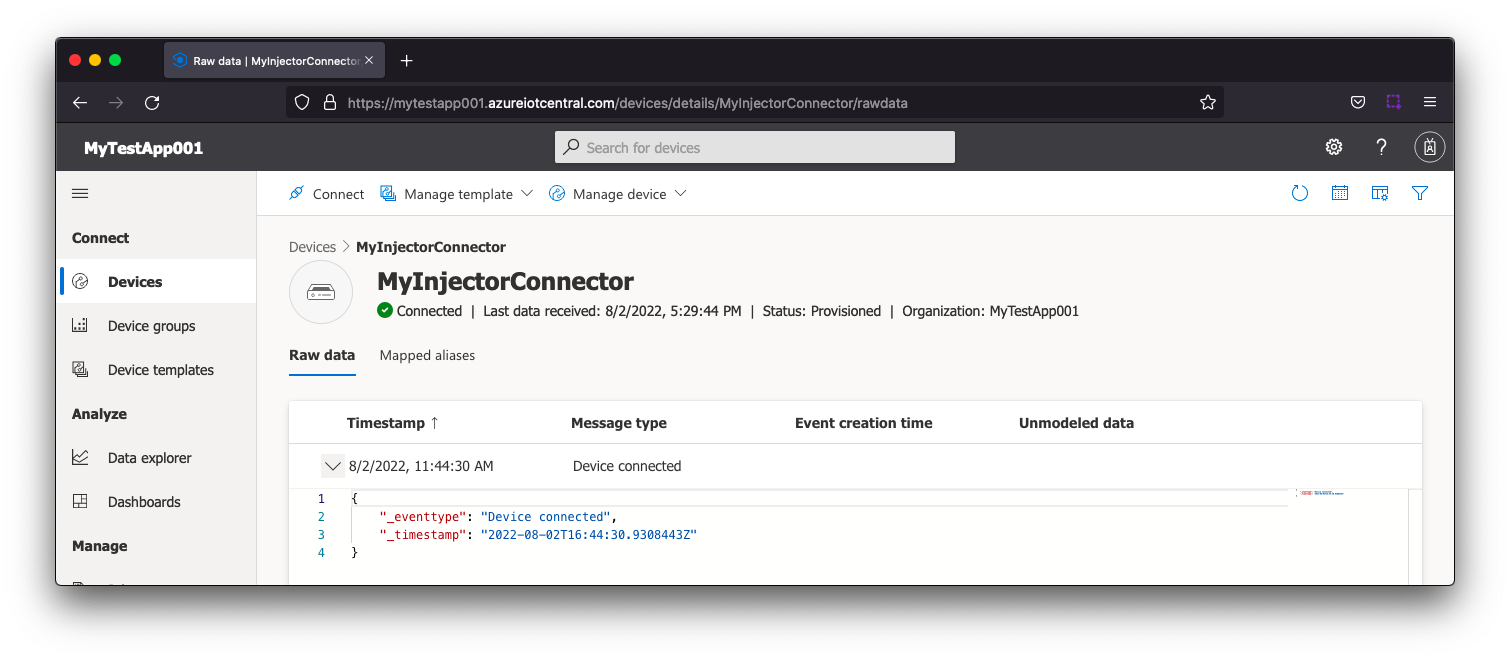The height and width of the screenshot is (659, 1510).
Task: Open application settings gear icon
Action: pyautogui.click(x=1333, y=148)
